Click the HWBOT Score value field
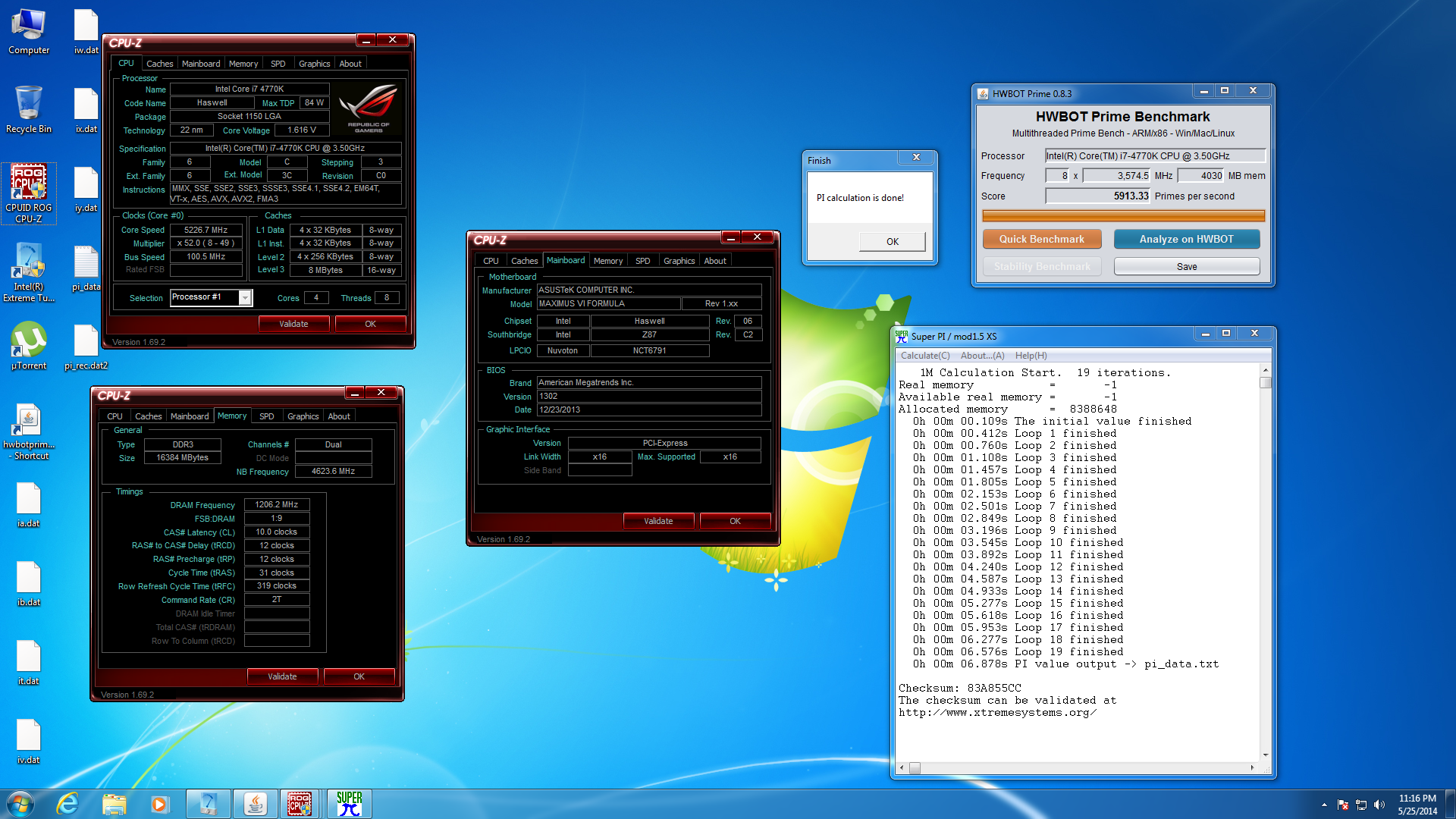 1098,196
